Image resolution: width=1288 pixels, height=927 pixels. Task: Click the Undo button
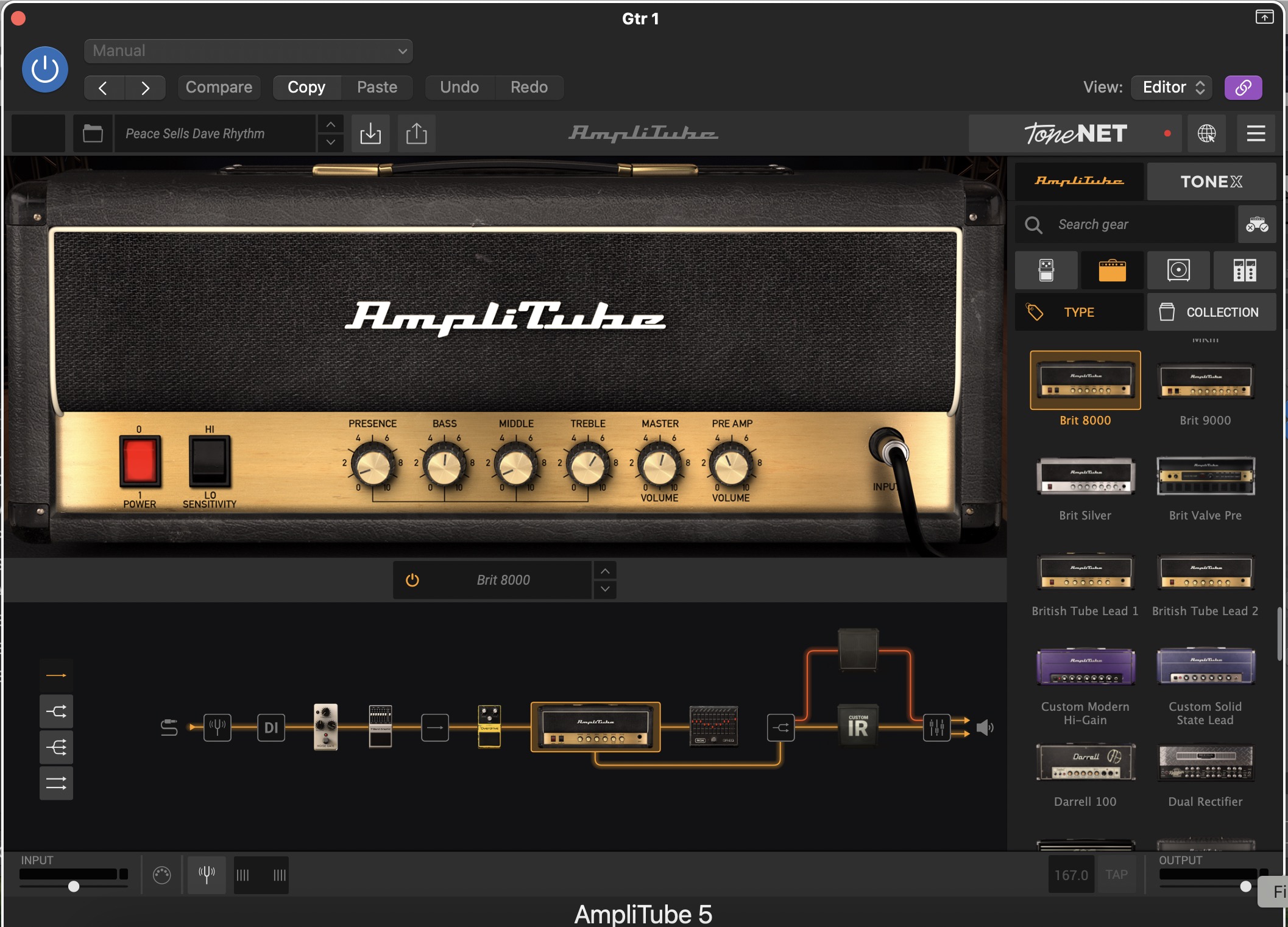click(x=459, y=87)
